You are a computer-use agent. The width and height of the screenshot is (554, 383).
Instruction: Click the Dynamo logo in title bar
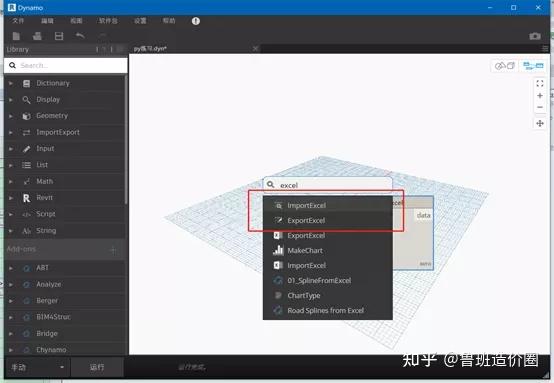12,7
